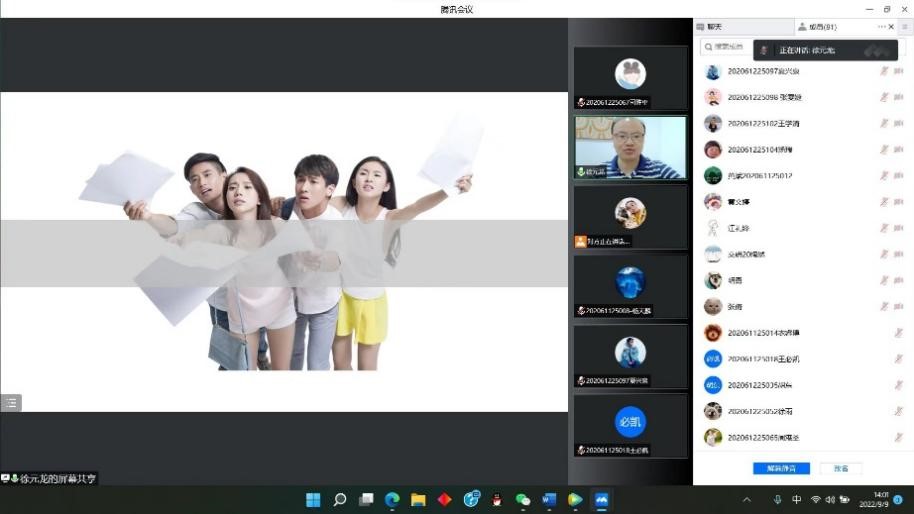The height and width of the screenshot is (514, 914).
Task: Toggle microphone icon for 202061225098 member
Action: (884, 97)
